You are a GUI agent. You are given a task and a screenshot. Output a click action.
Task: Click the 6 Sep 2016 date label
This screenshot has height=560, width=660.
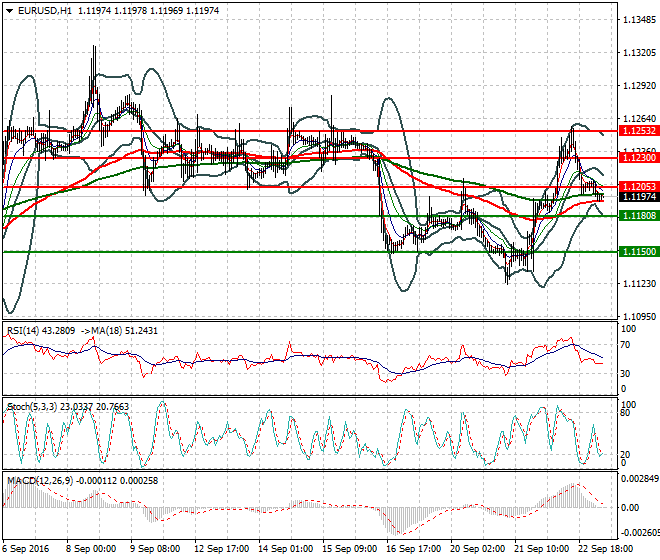coord(26,549)
